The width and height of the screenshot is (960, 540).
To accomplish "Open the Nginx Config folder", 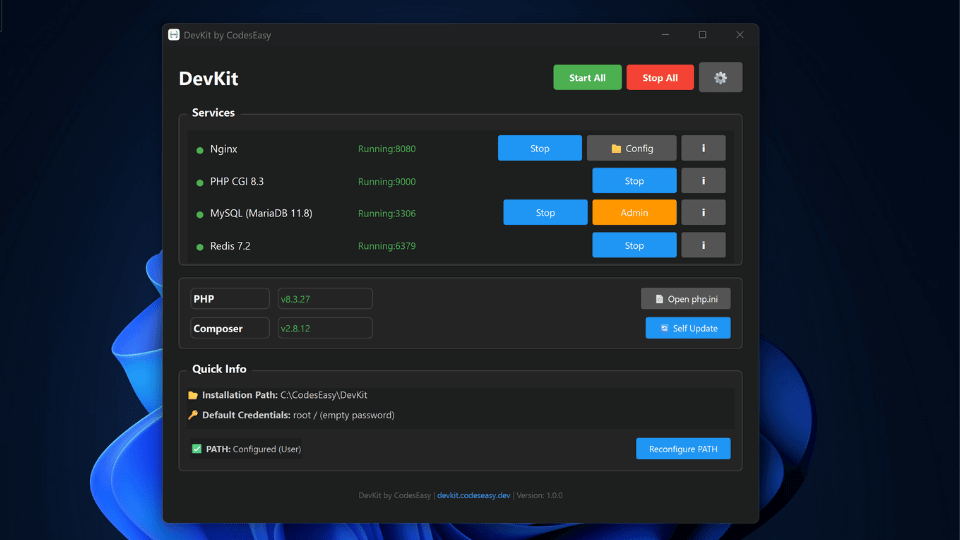I will point(631,148).
